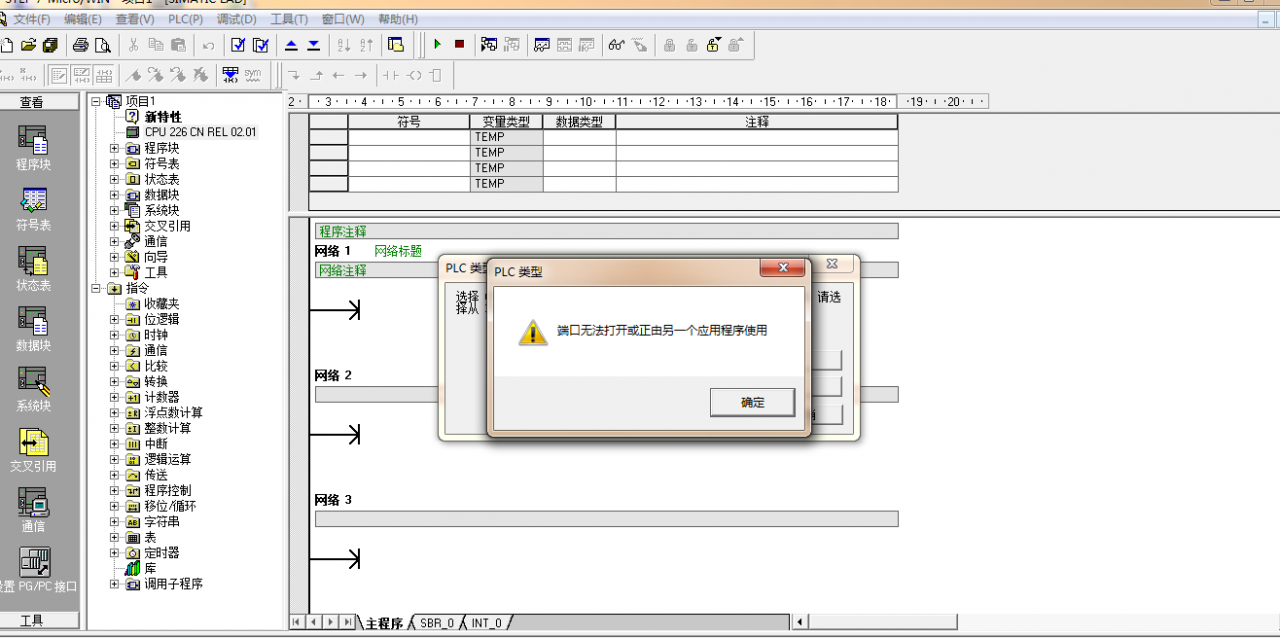Click the 确定 button in error dialog

pyautogui.click(x=753, y=402)
